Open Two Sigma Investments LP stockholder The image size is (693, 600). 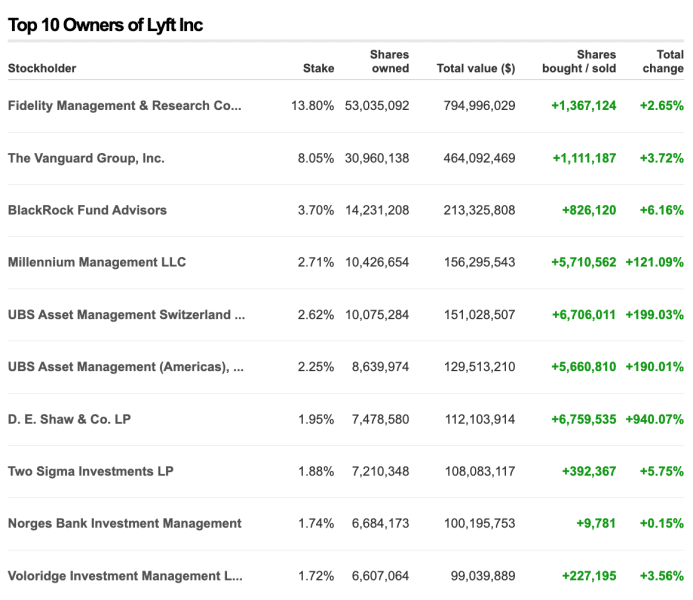(91, 471)
